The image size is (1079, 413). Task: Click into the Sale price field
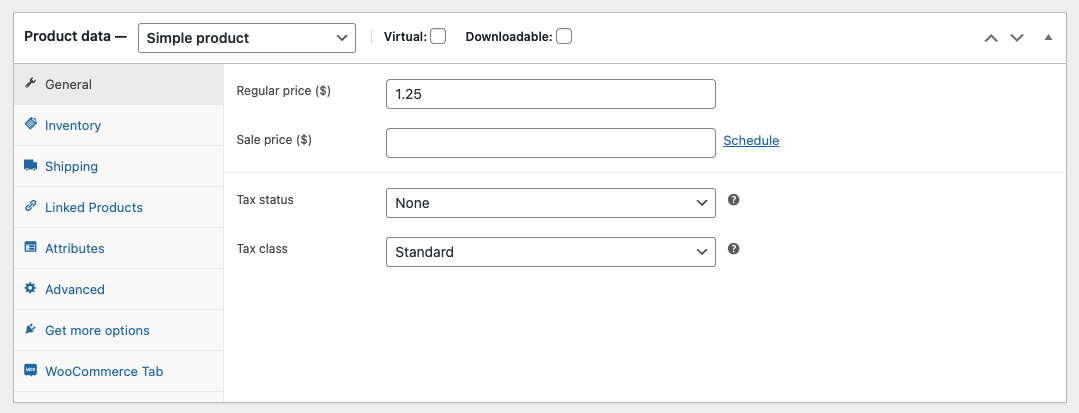pyautogui.click(x=551, y=143)
